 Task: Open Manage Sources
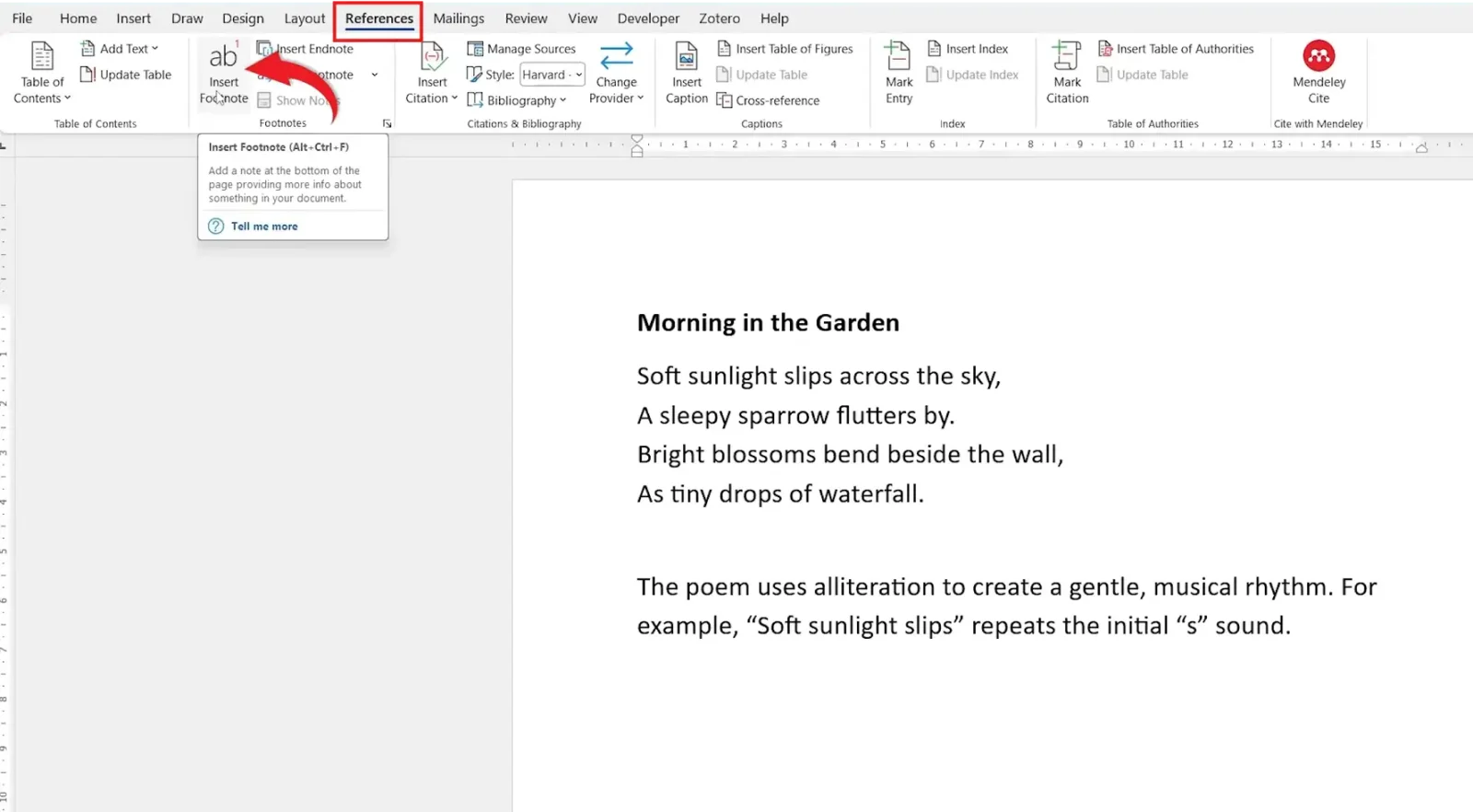click(x=522, y=49)
